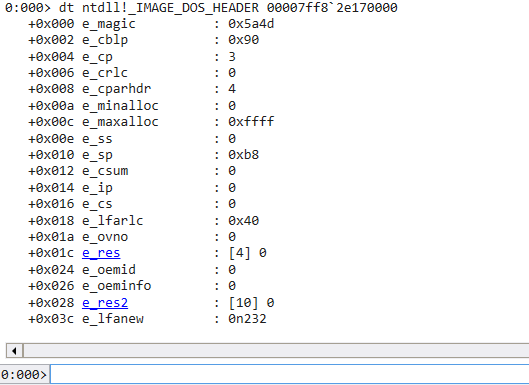
Task: Focus the debugger command input box
Action: click(289, 374)
